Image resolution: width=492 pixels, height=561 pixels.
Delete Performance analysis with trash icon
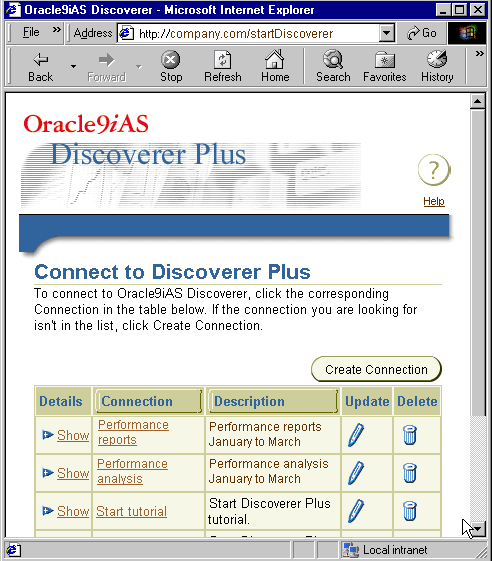click(x=410, y=473)
